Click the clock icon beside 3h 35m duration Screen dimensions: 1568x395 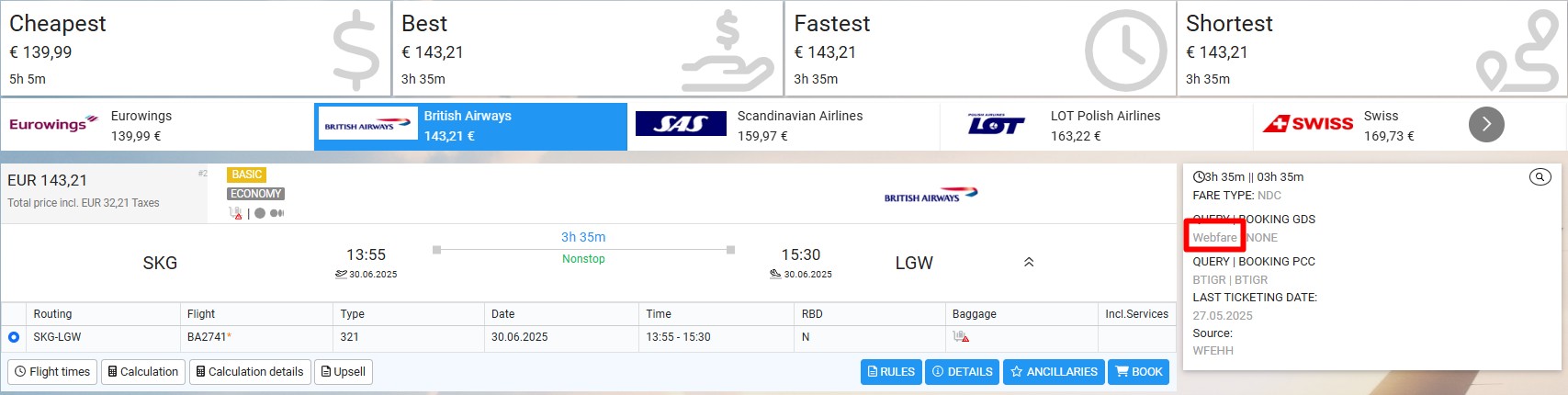1199,177
